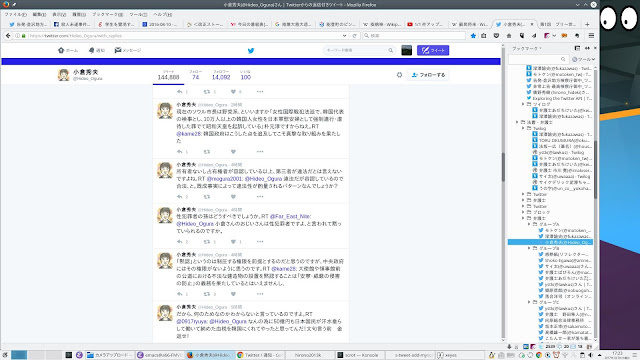Like the @Far_East_Nite tweet

(x=233, y=242)
